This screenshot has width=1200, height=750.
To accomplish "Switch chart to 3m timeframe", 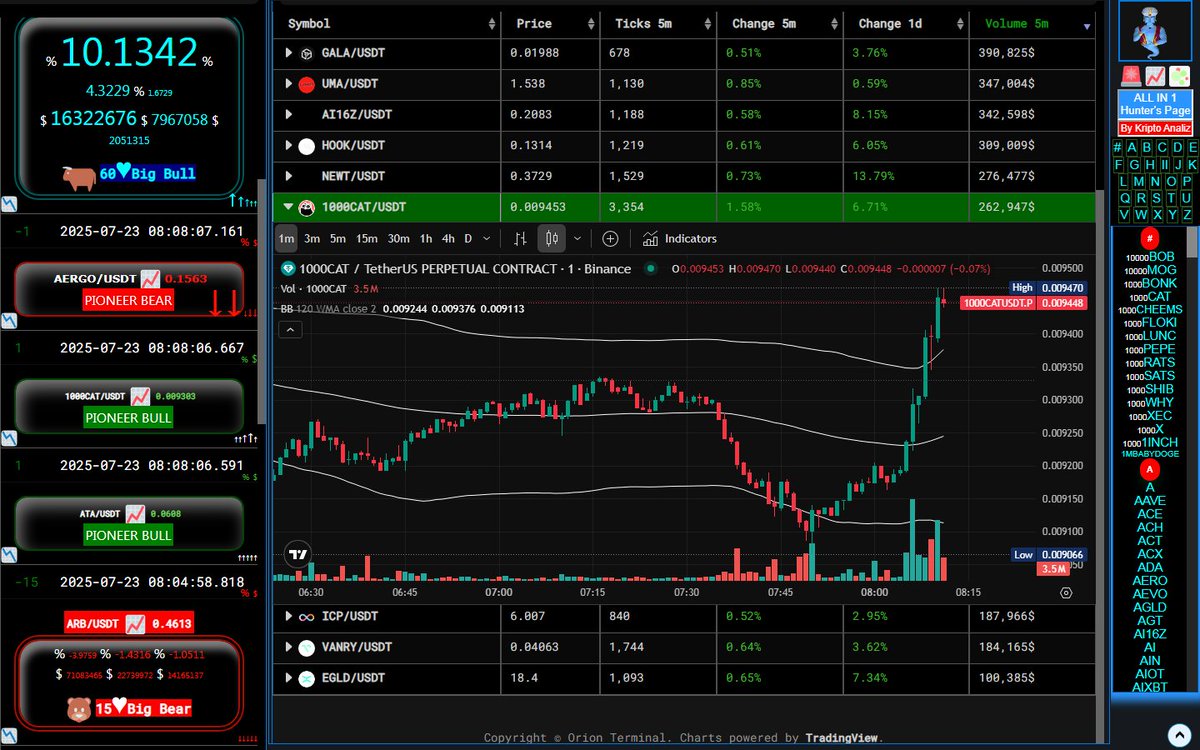I will (x=312, y=239).
